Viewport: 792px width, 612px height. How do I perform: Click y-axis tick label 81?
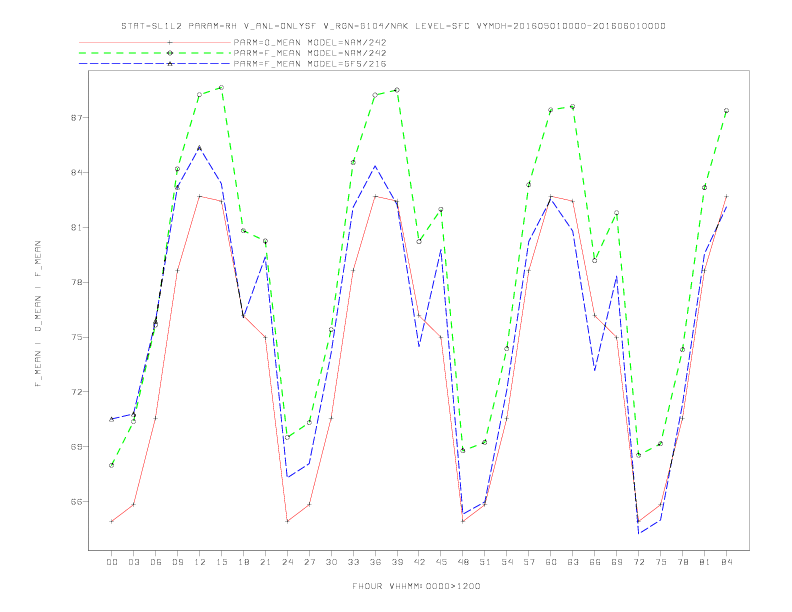click(x=77, y=227)
